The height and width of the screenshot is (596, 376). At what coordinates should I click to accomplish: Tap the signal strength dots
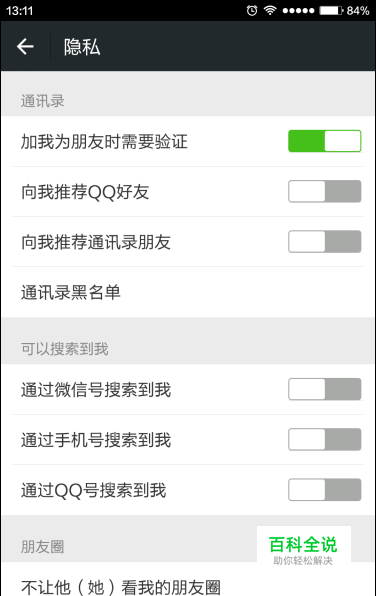tap(298, 11)
